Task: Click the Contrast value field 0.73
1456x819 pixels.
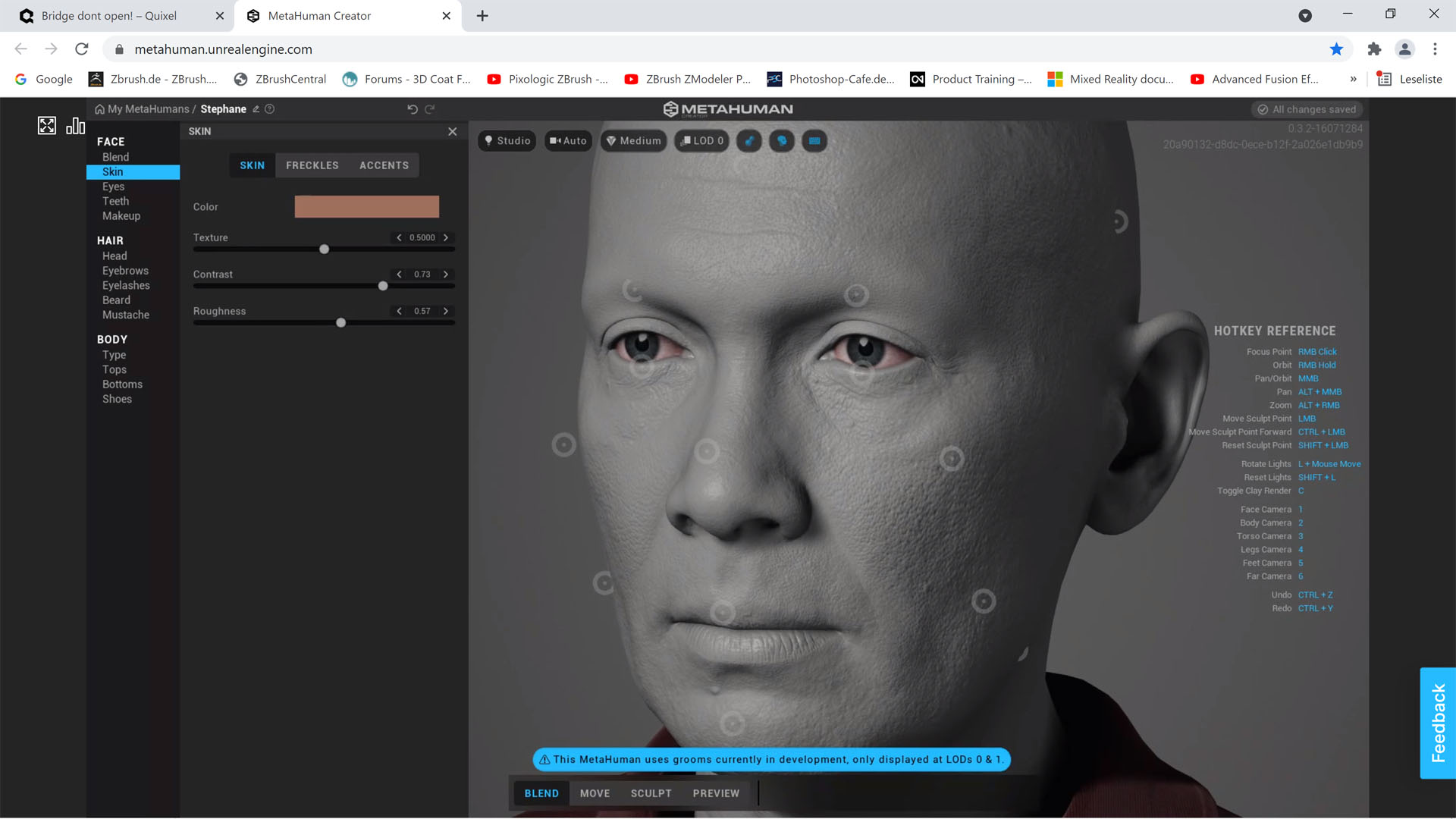Action: coord(422,275)
